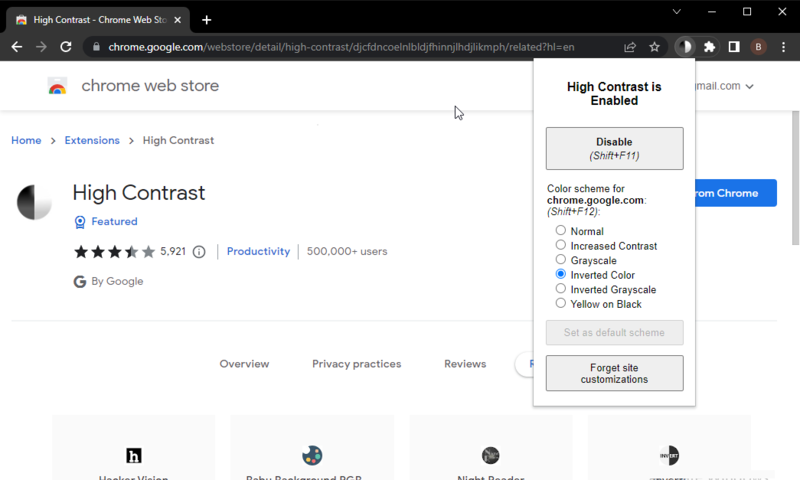The image size is (800, 480).
Task: Toggle the browser side panel icon
Action: [734, 47]
